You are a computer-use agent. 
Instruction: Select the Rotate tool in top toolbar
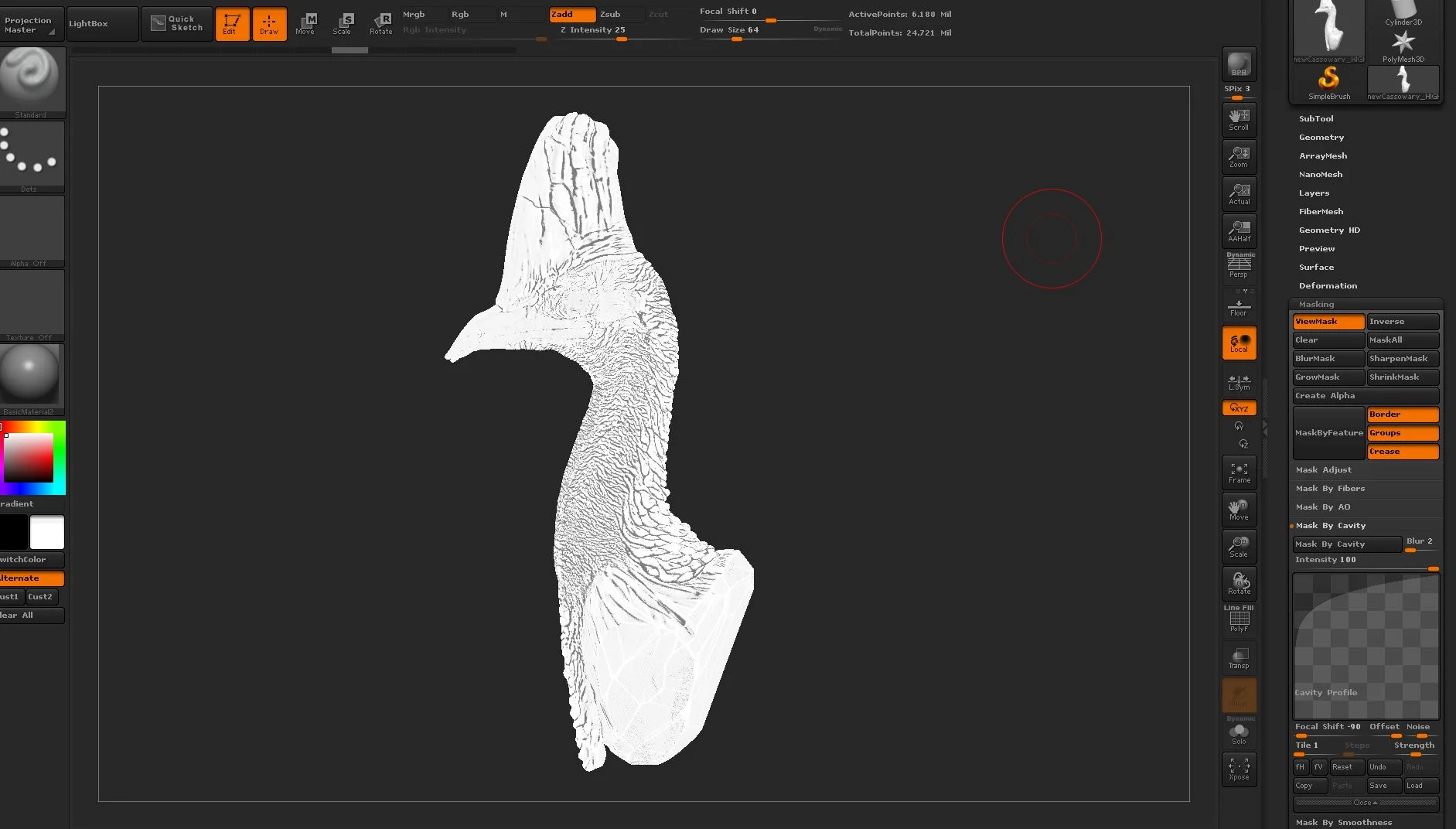[x=381, y=24]
